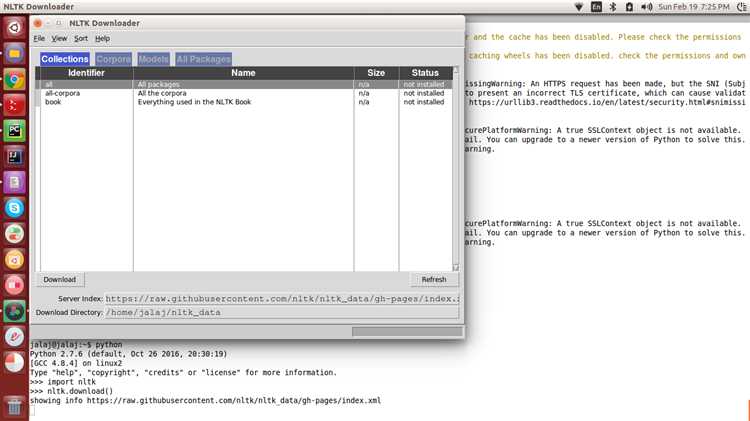Open the Help menu
The image size is (750, 421).
tap(102, 38)
